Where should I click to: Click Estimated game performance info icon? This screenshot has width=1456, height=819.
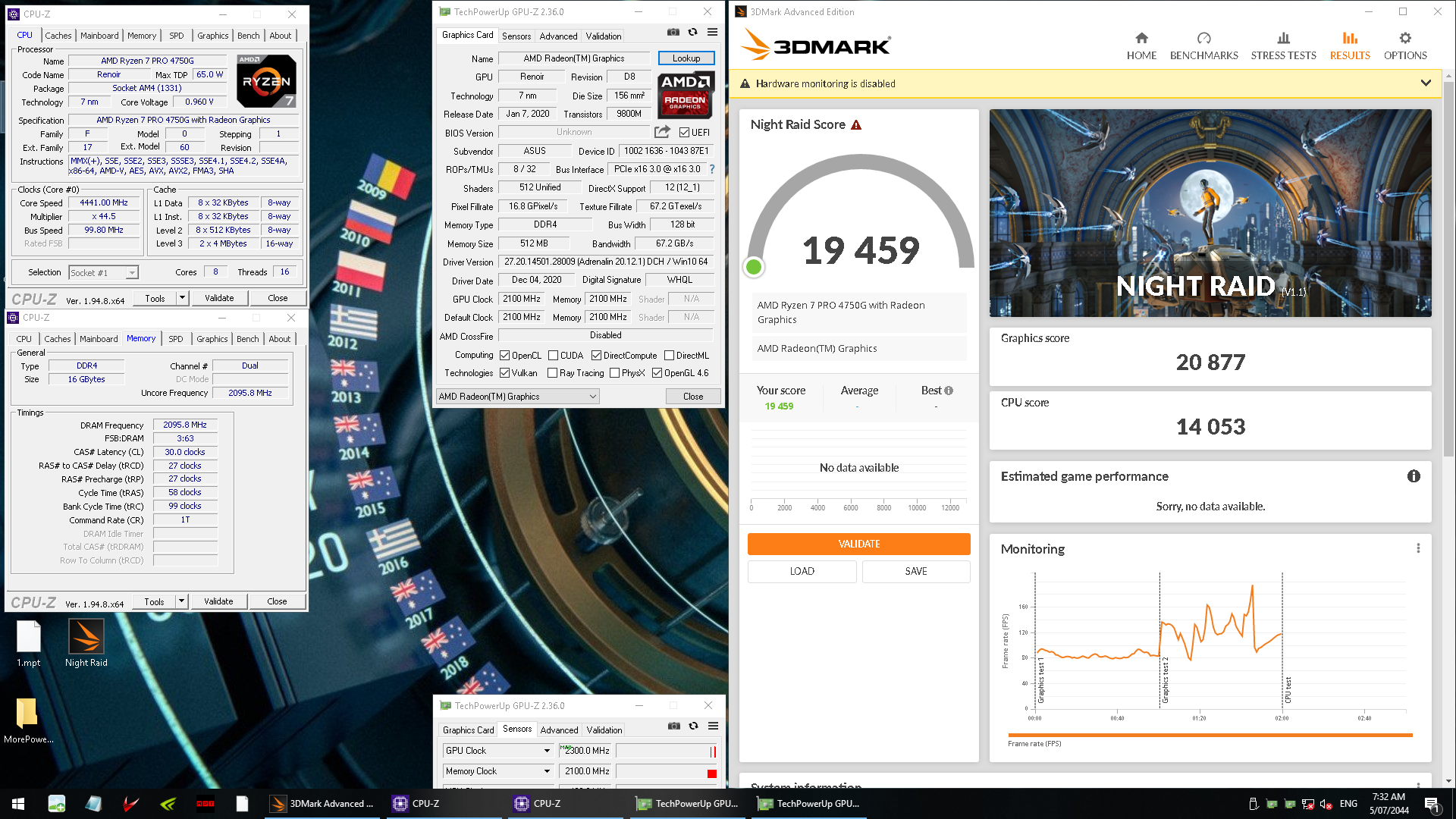[x=1414, y=476]
